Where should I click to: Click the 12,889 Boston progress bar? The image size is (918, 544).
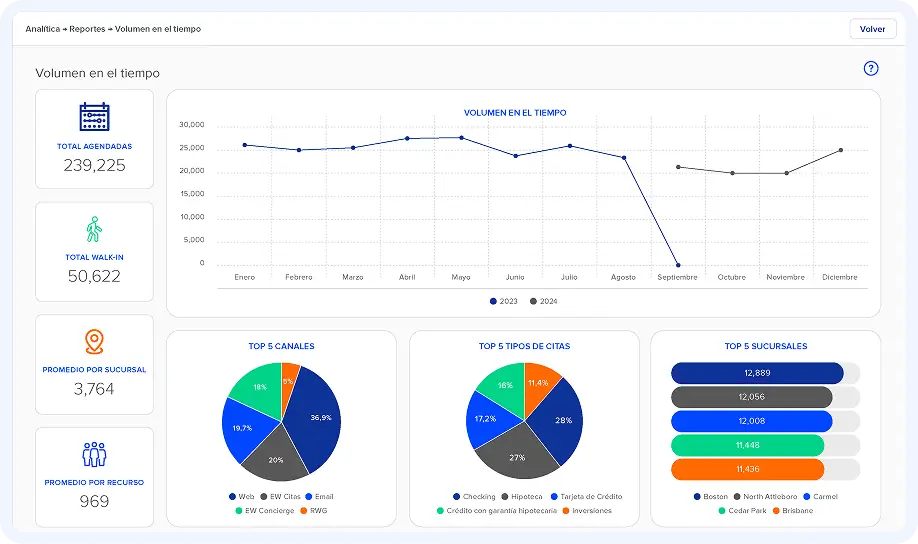(757, 373)
